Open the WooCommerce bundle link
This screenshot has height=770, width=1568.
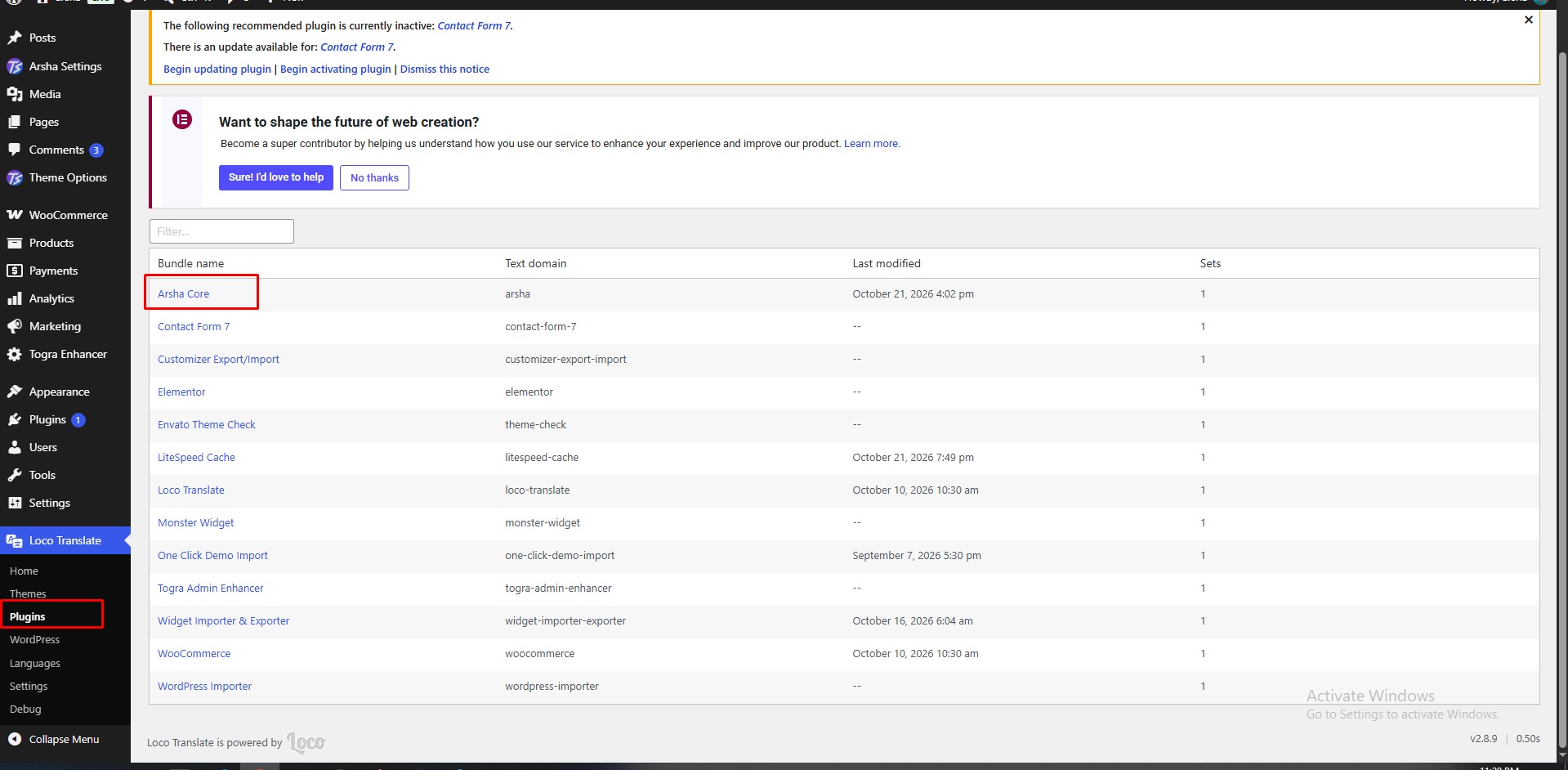pyautogui.click(x=194, y=653)
